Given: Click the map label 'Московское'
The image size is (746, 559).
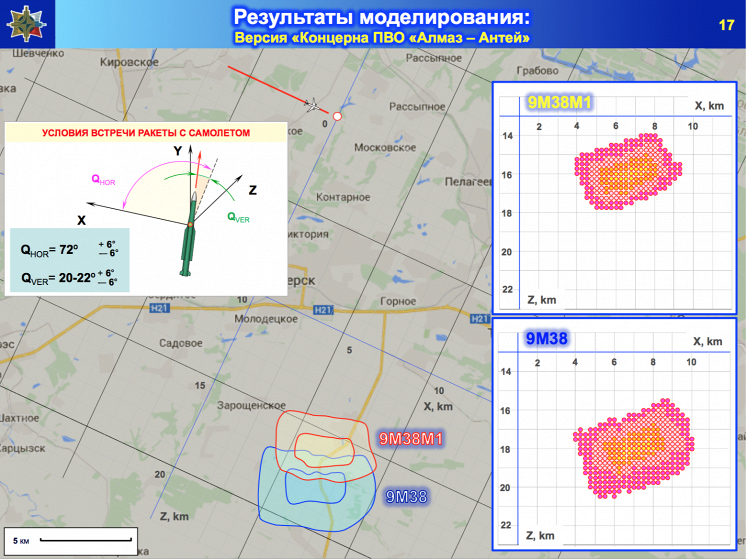Looking at the screenshot, I should click(x=385, y=147).
